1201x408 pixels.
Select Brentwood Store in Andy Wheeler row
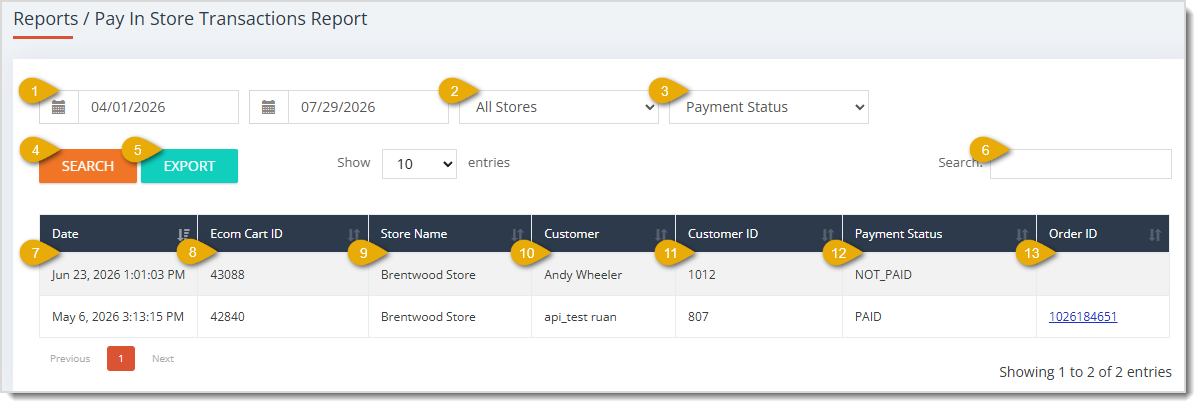pyautogui.click(x=450, y=274)
